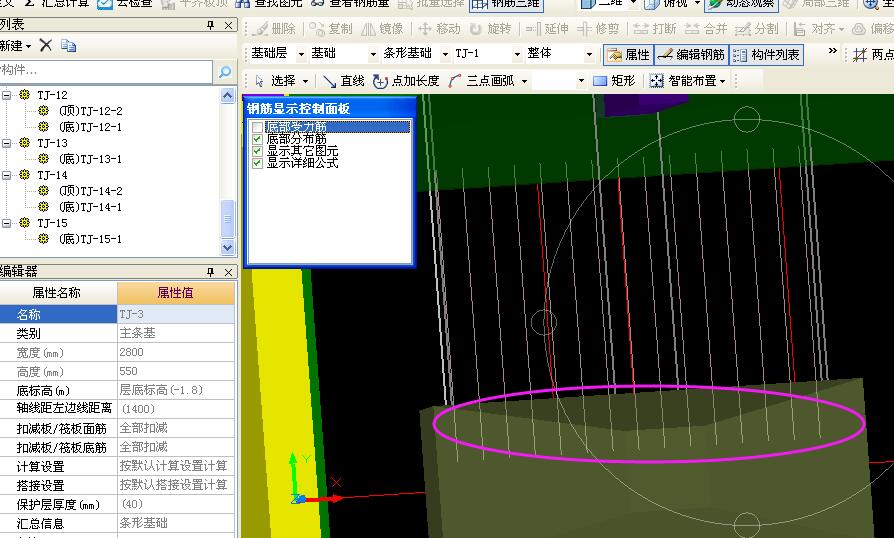
Task: Choose the 矩形 rectangle tool
Action: click(x=614, y=81)
